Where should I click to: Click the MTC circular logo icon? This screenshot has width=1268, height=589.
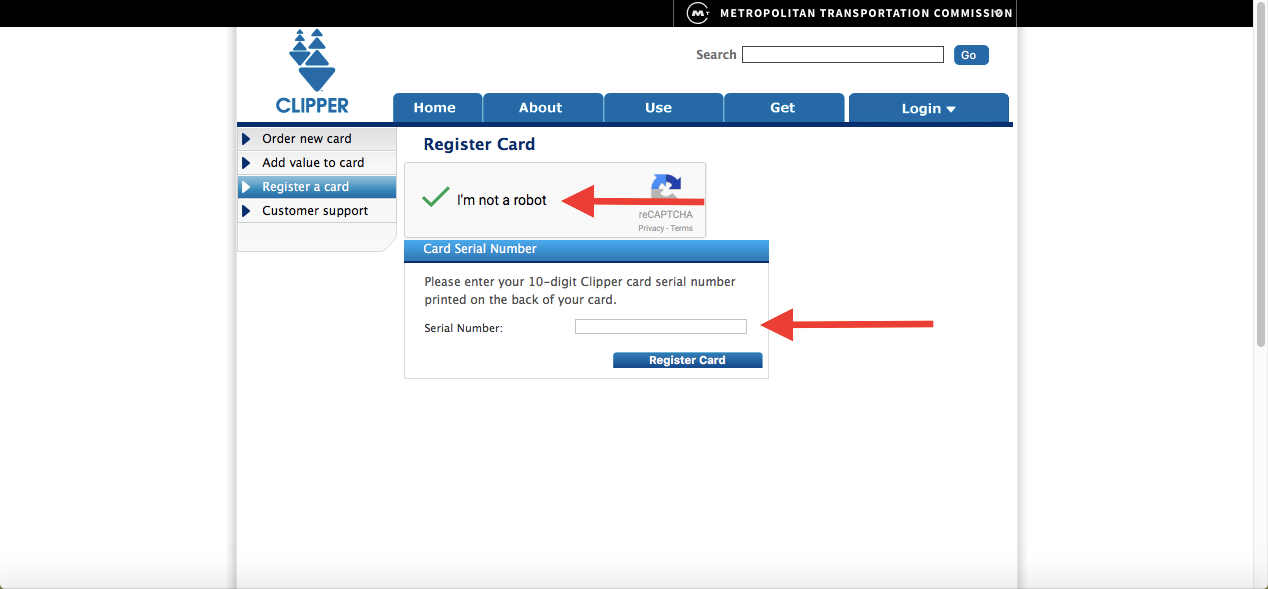697,13
